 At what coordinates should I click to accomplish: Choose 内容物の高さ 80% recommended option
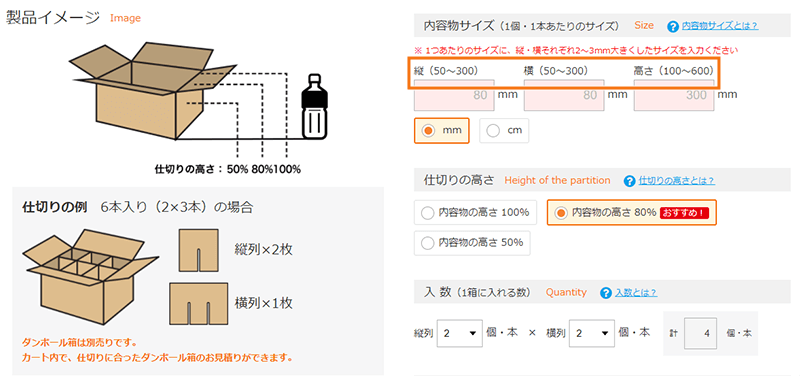pos(632,213)
